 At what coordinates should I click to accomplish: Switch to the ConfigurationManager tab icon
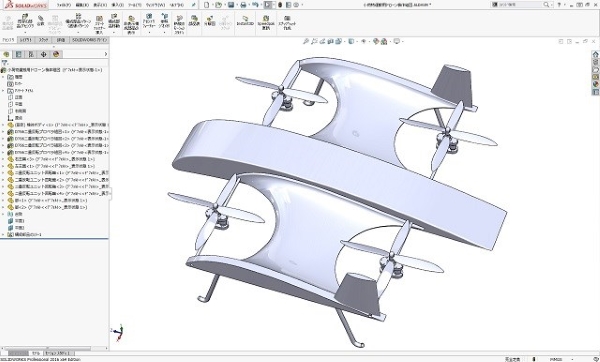click(x=31, y=54)
